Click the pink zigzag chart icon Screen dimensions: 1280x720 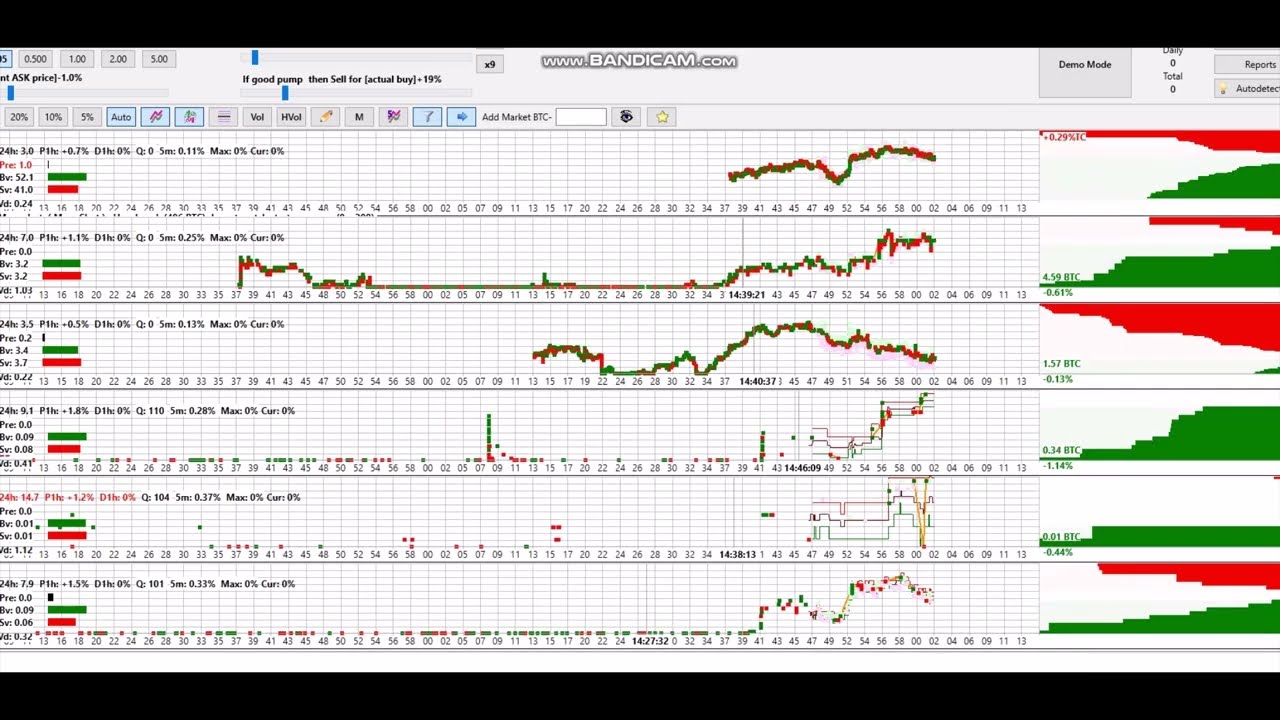[394, 117]
